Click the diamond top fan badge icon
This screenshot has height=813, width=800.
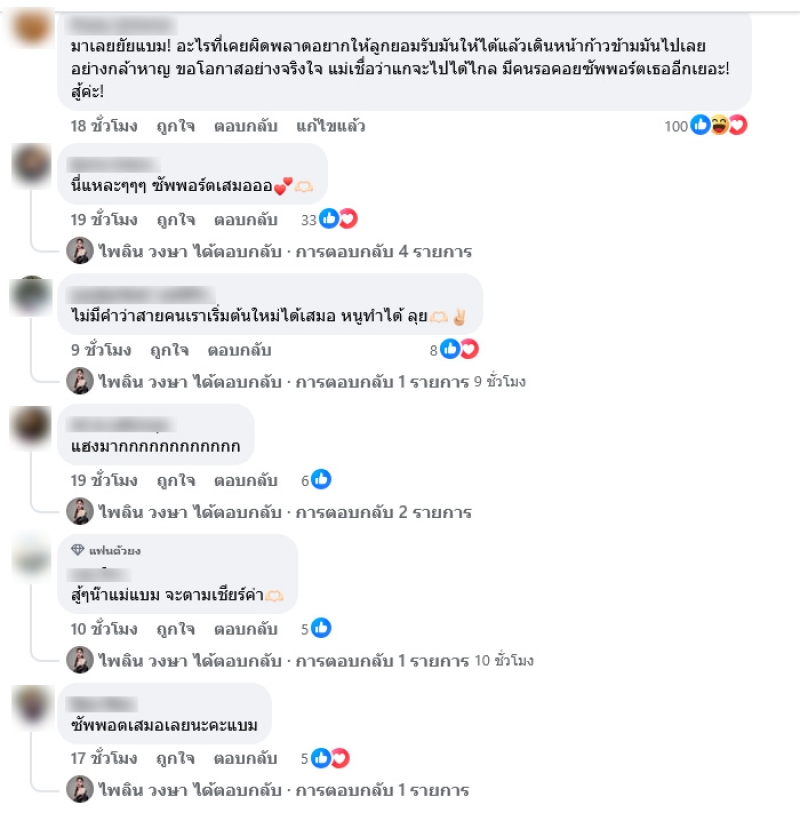point(78,550)
